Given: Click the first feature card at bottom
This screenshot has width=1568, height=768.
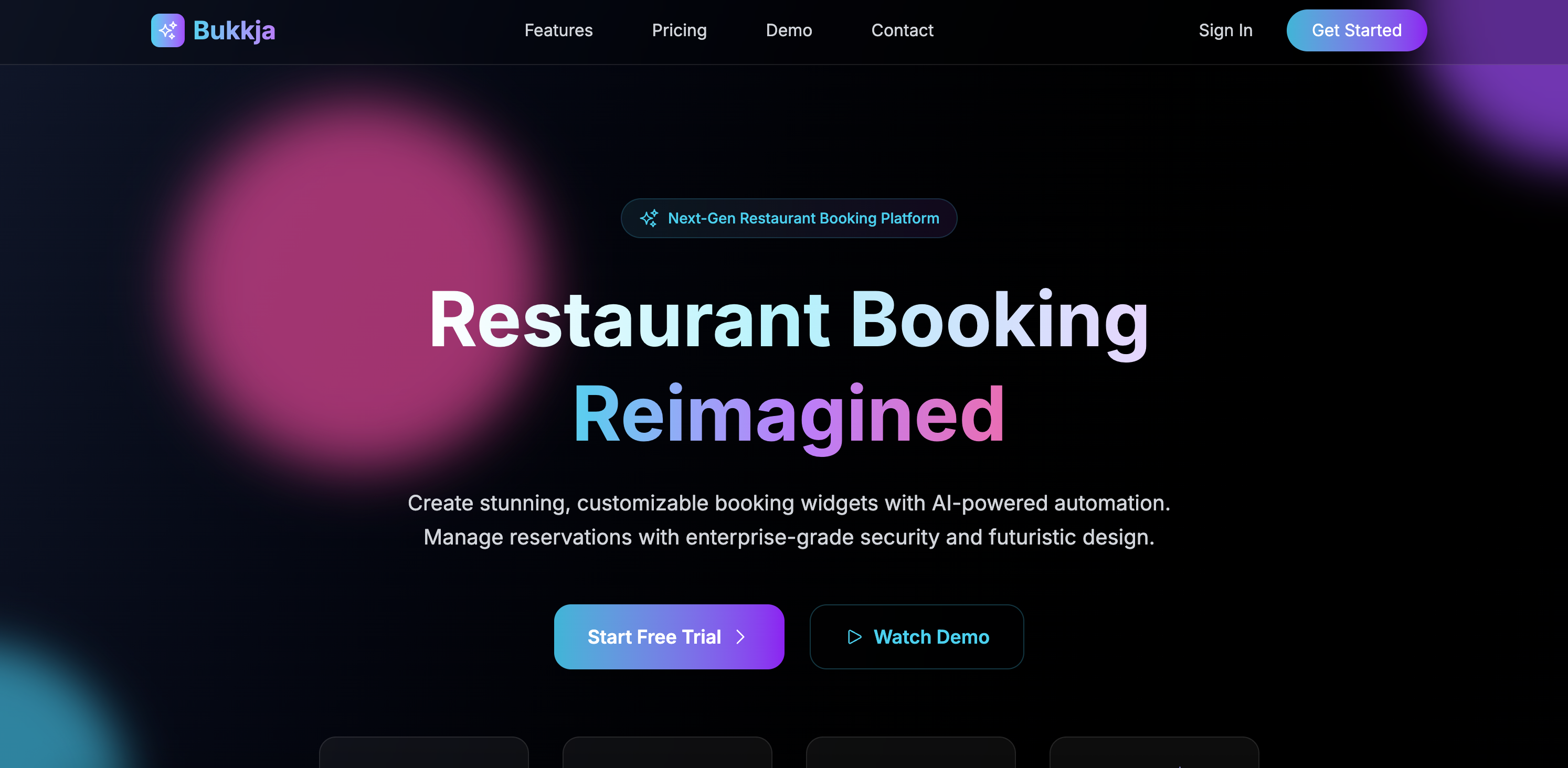Looking at the screenshot, I should (x=423, y=753).
